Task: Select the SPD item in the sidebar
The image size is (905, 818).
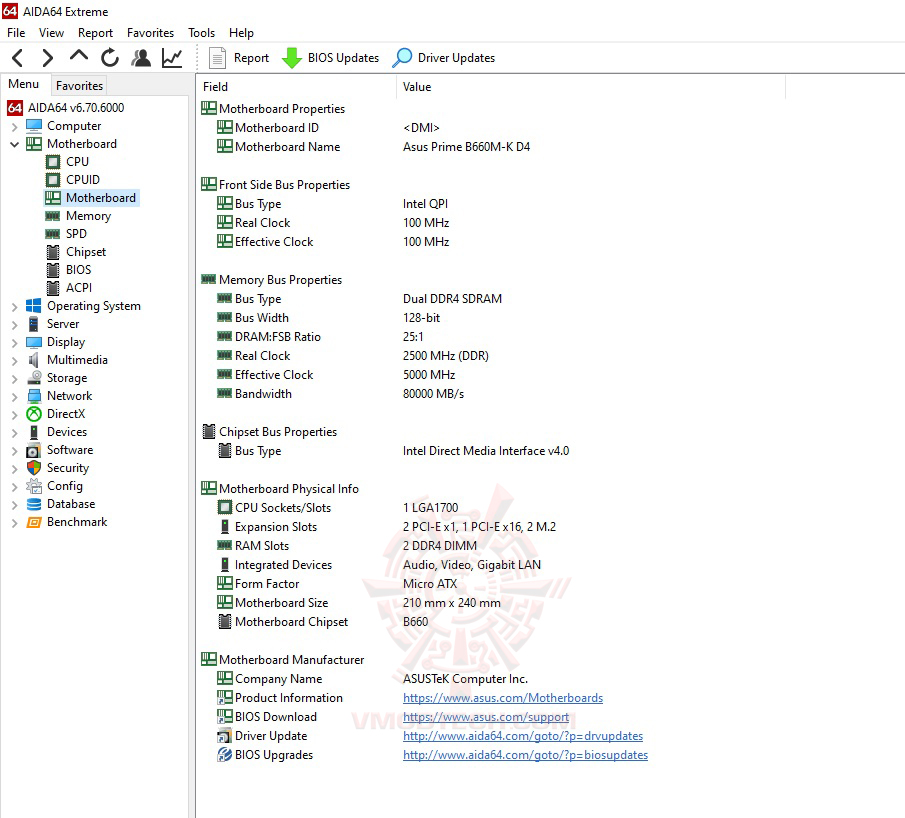Action: click(78, 233)
